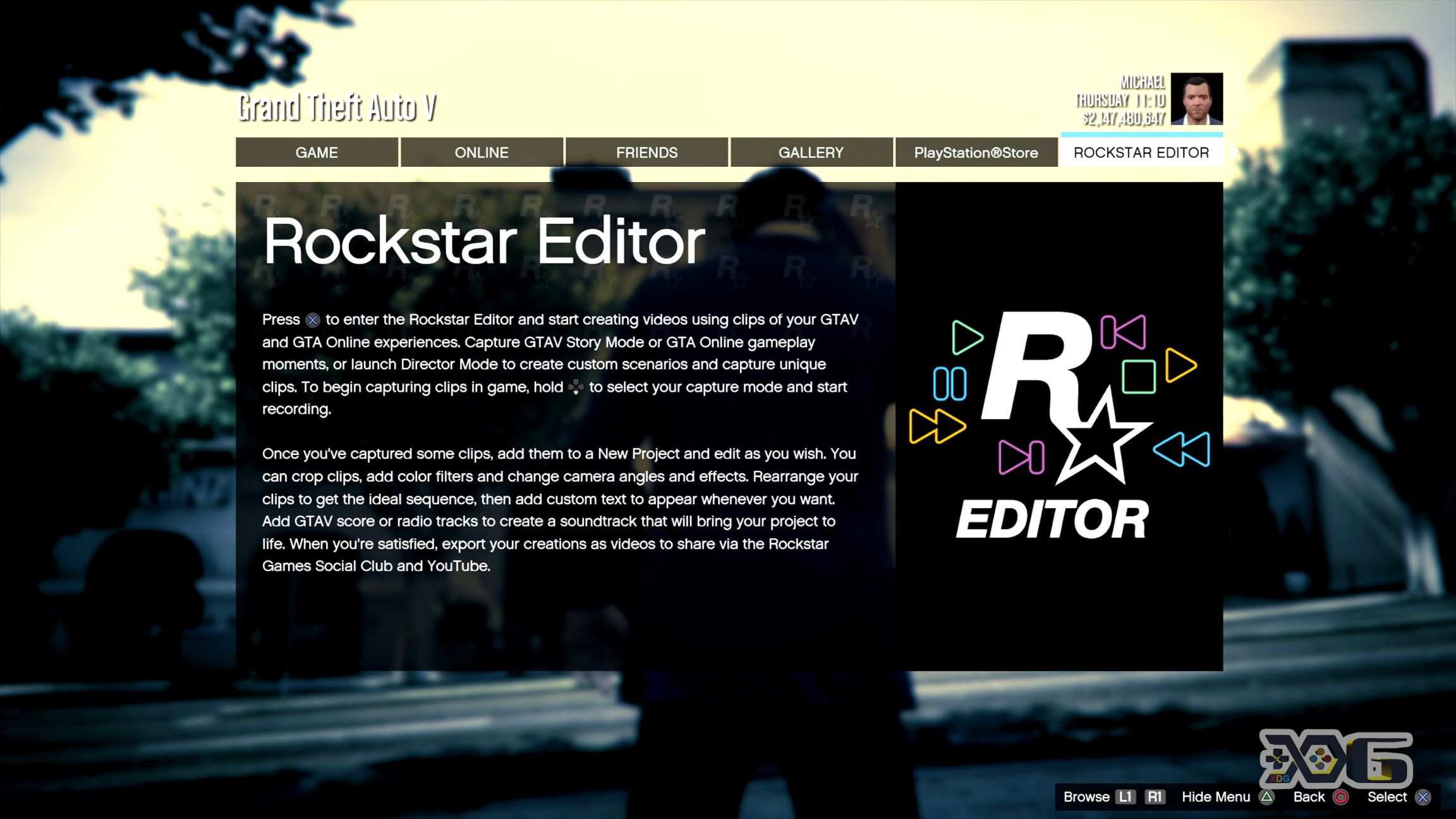Click the yellow fast-forward icon in logo

point(937,426)
